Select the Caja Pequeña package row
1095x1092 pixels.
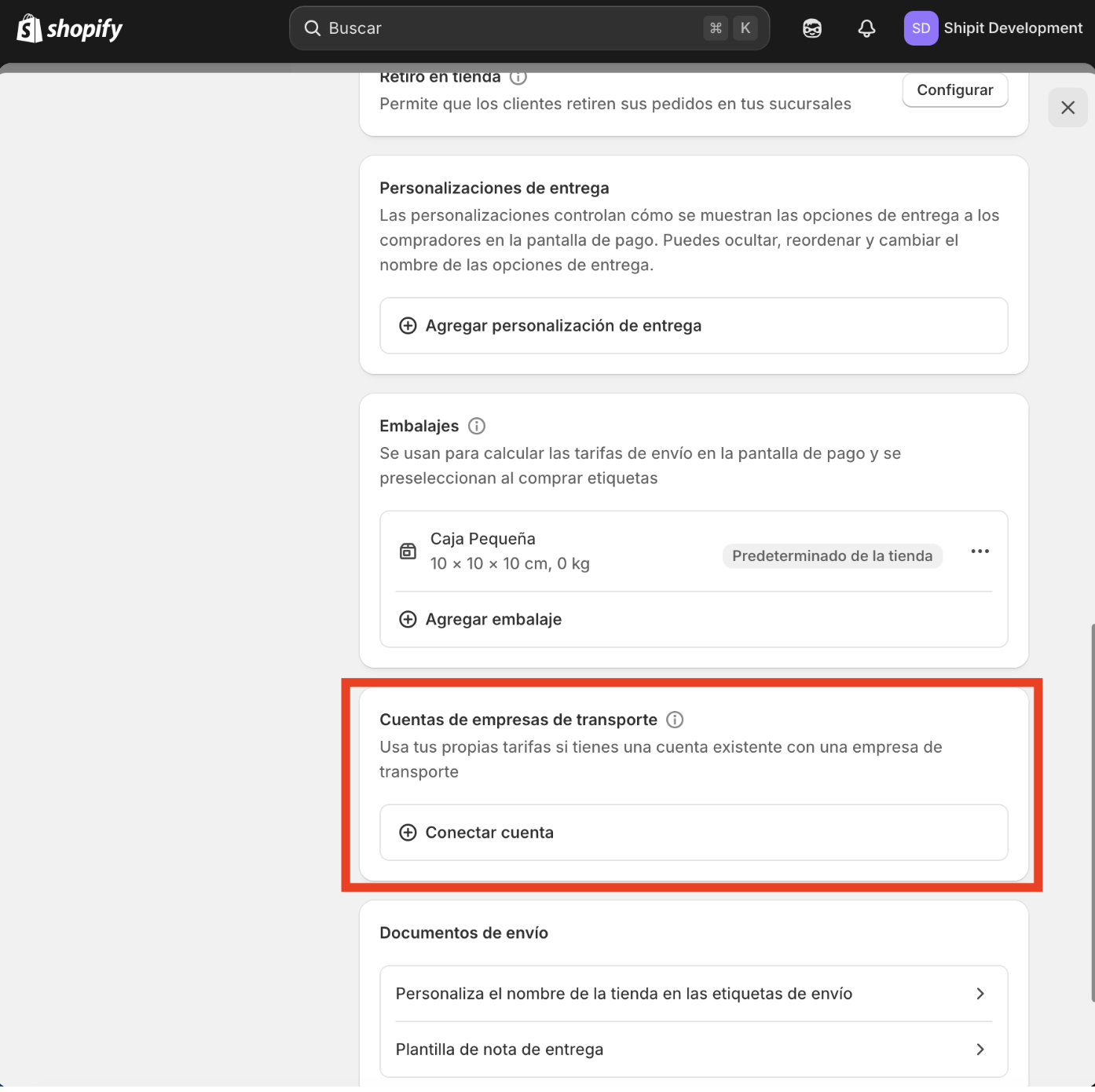[550, 551]
